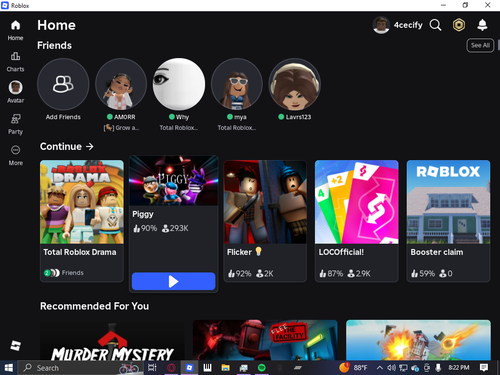Click the Windows taskbar Search box
This screenshot has height=375, width=500.
[80, 368]
